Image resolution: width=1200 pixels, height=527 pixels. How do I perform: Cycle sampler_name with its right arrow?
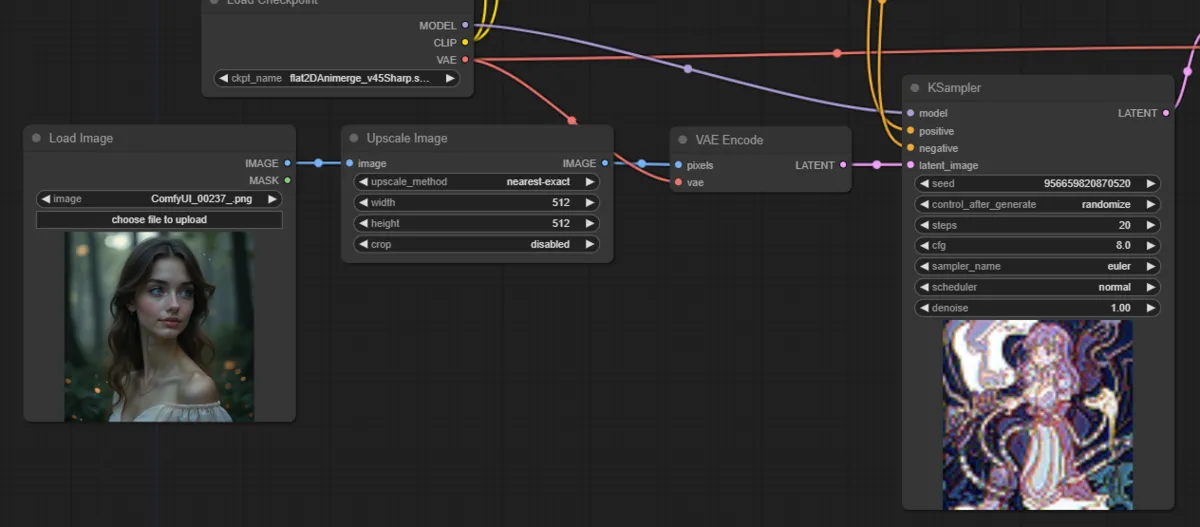tap(1151, 266)
